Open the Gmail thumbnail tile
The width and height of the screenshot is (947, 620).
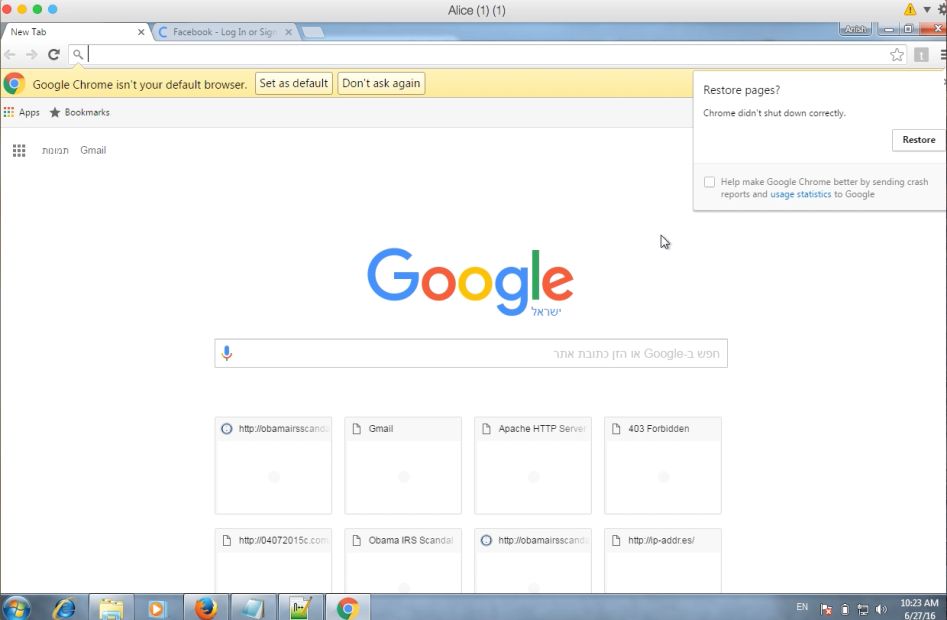[403, 465]
